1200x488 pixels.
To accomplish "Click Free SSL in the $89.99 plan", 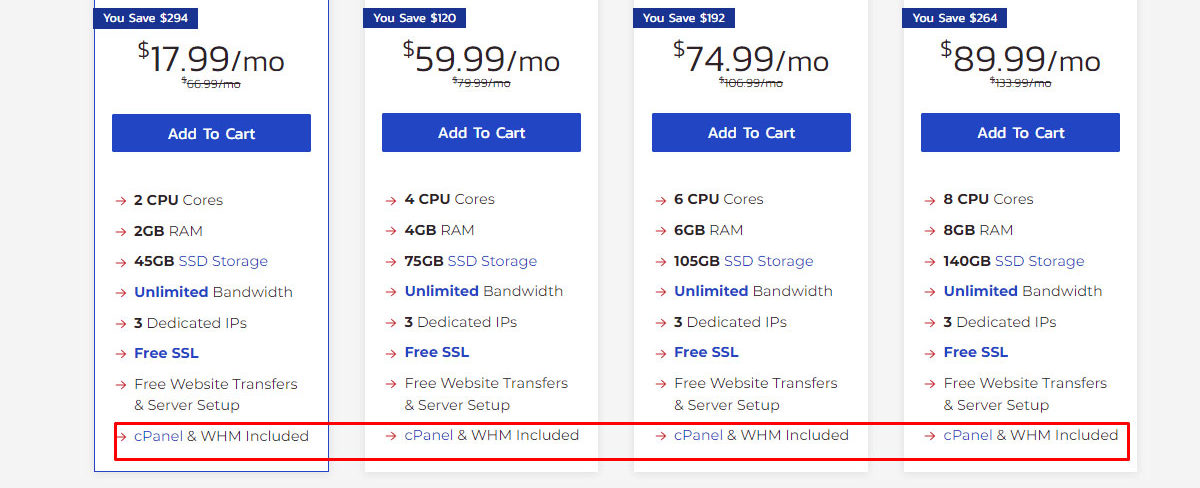I will [x=976, y=352].
